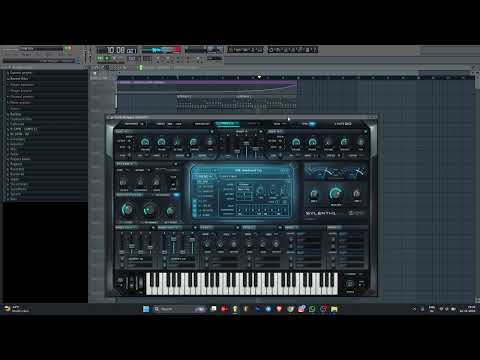The width and height of the screenshot is (480, 360).
Task: Open Projects folder in browser
Action: tap(16, 164)
